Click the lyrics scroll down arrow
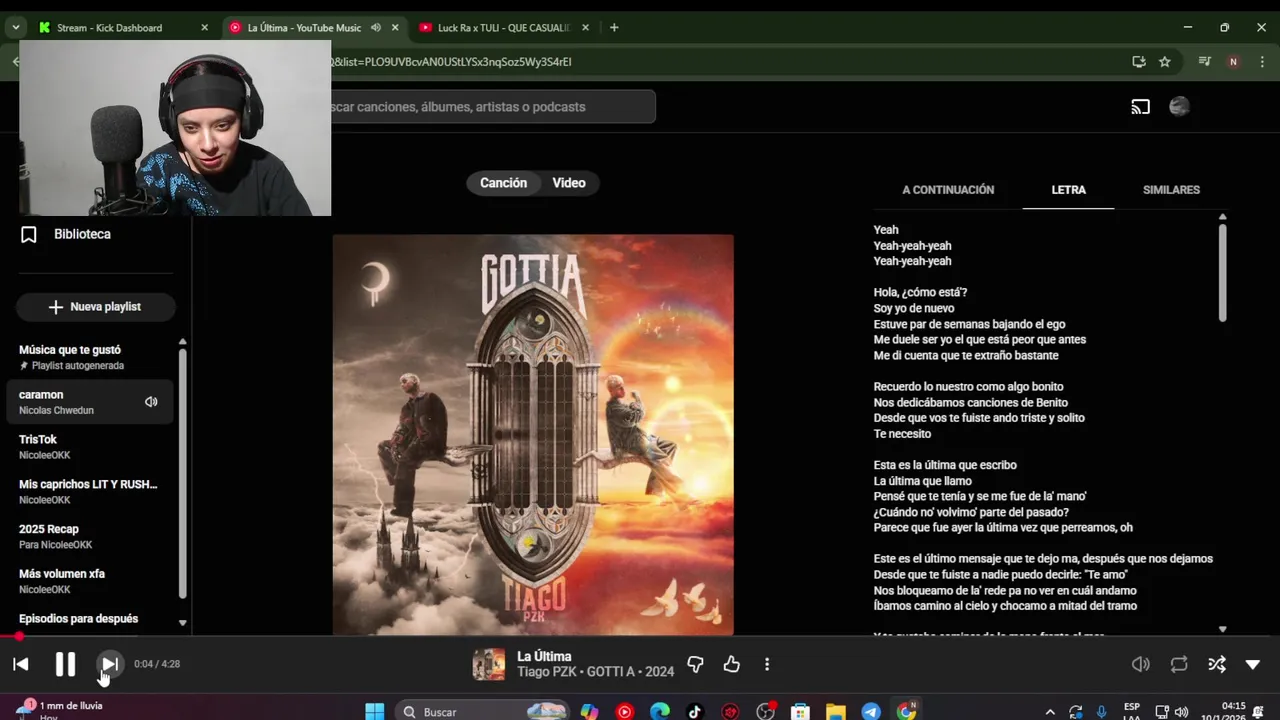 point(1222,629)
